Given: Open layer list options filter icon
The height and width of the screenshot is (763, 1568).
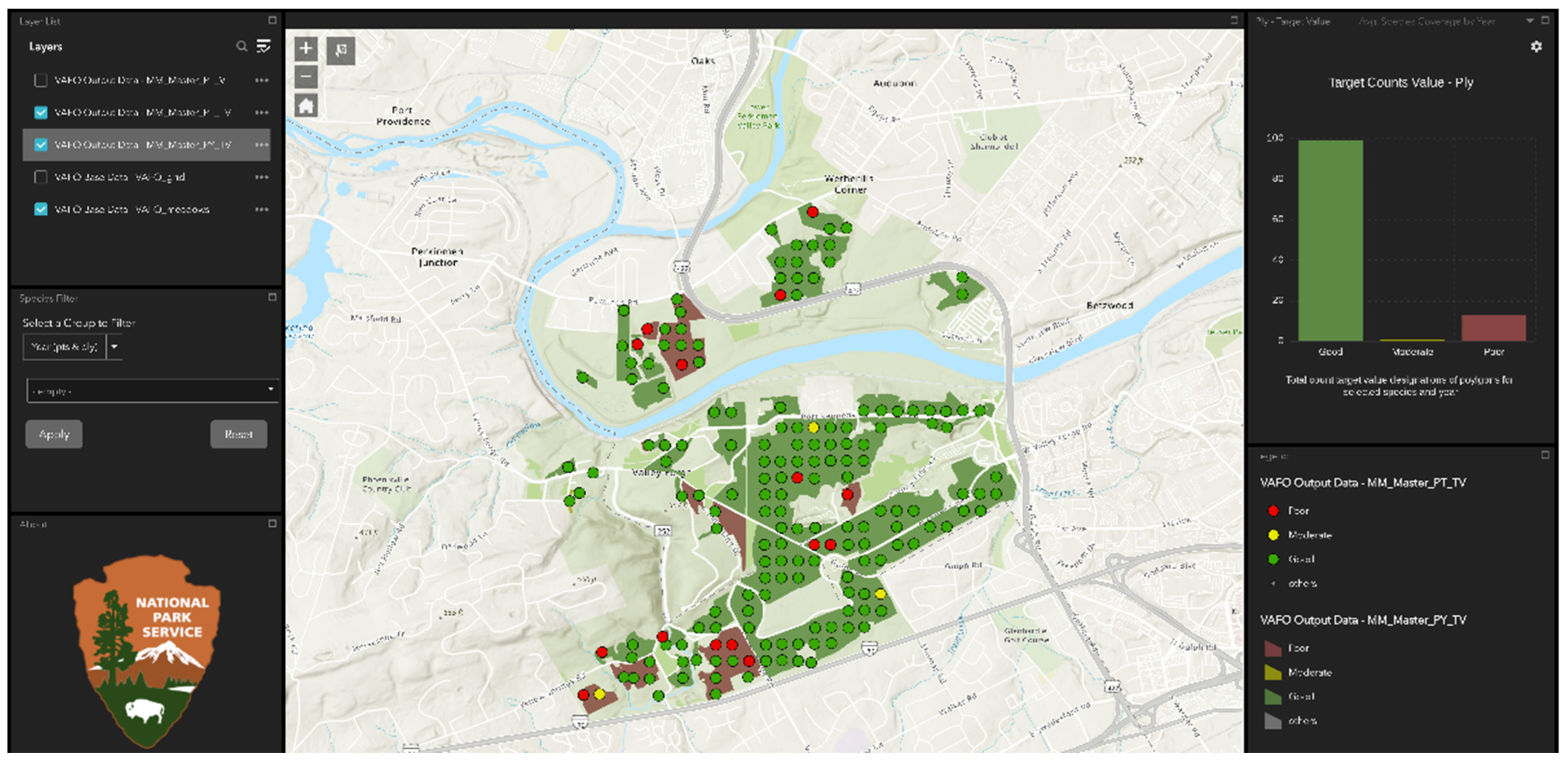Looking at the screenshot, I should tap(264, 46).
